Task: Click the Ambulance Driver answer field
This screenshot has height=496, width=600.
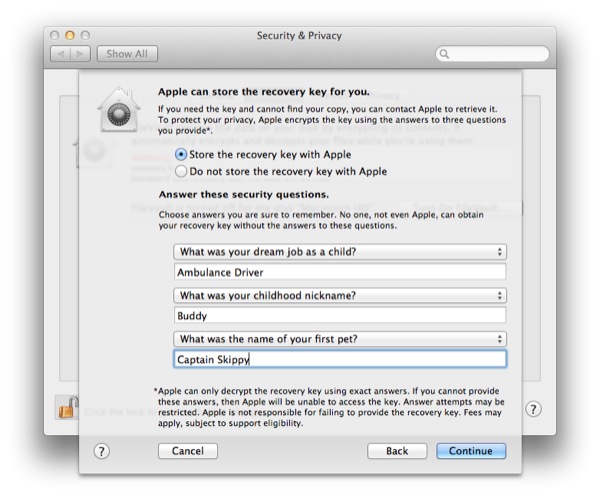Action: click(x=340, y=272)
